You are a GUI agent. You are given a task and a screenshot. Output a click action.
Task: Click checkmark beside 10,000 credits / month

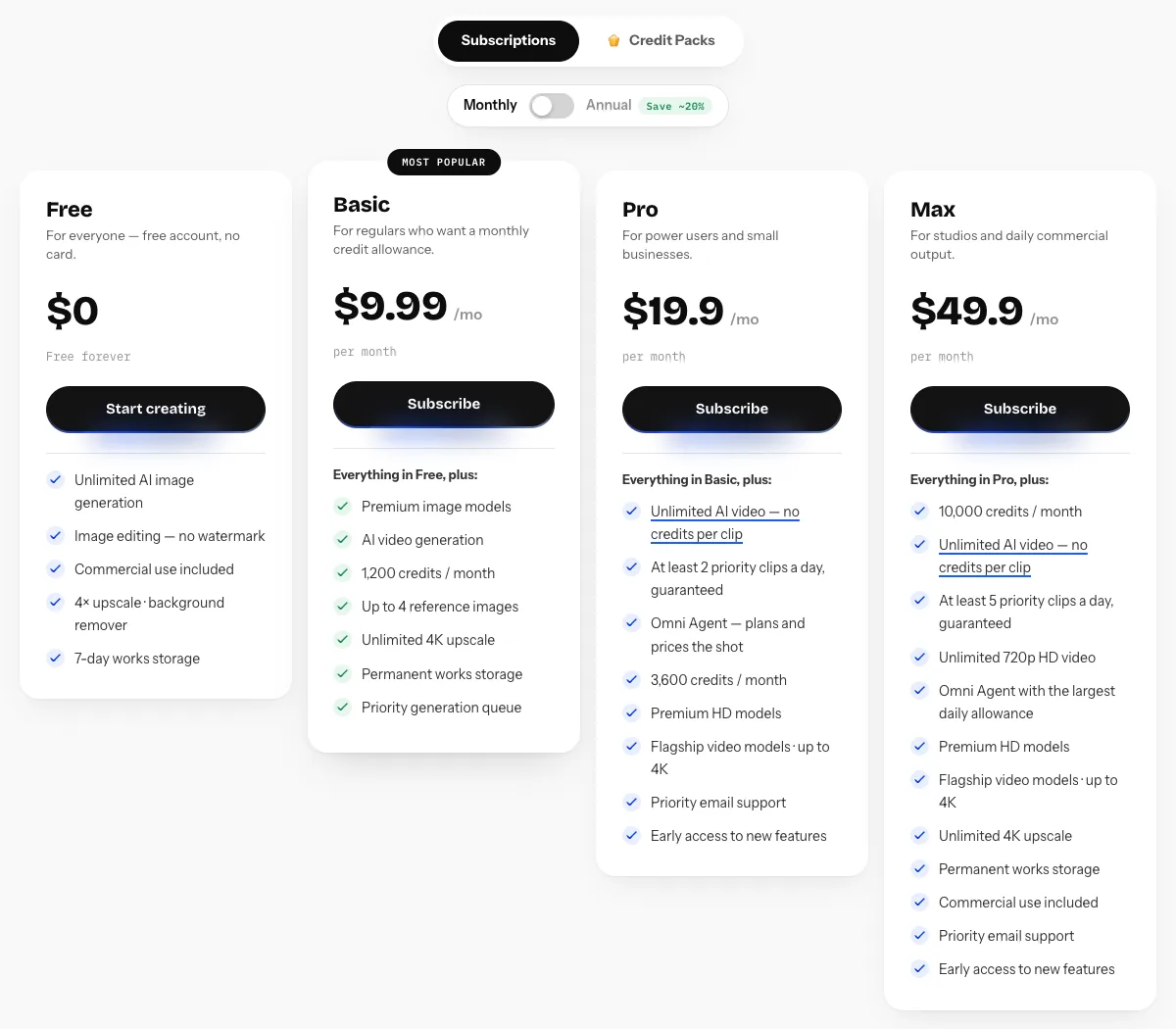click(x=920, y=512)
